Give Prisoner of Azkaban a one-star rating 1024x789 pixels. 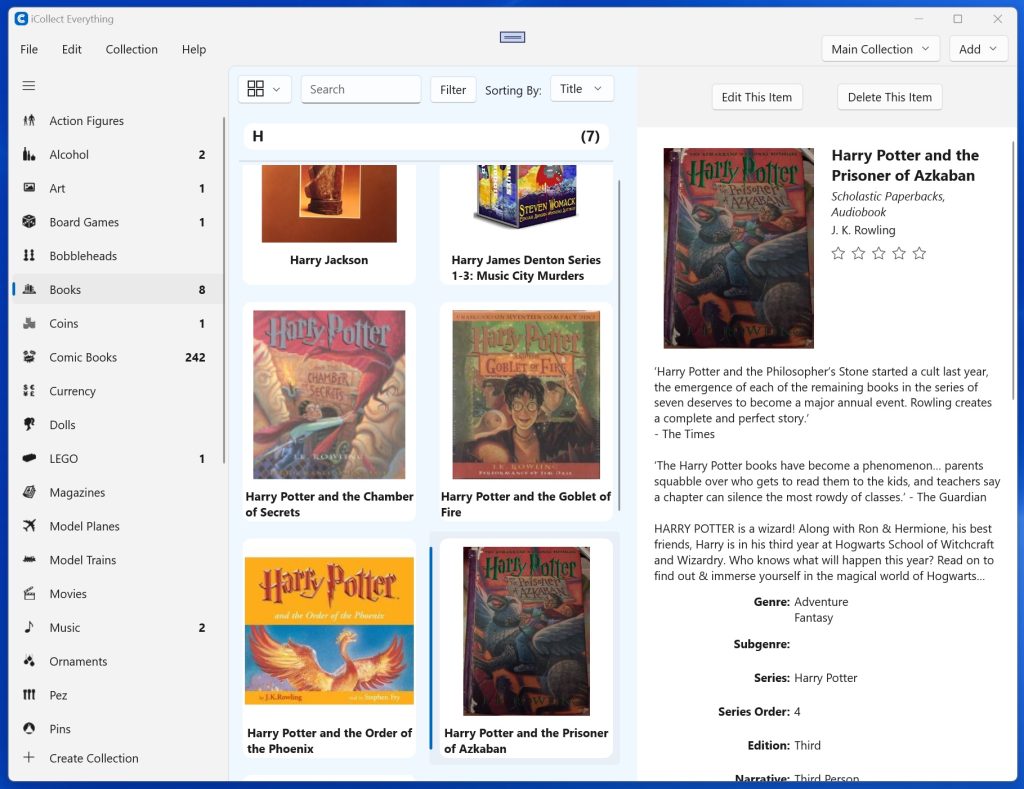(x=838, y=253)
